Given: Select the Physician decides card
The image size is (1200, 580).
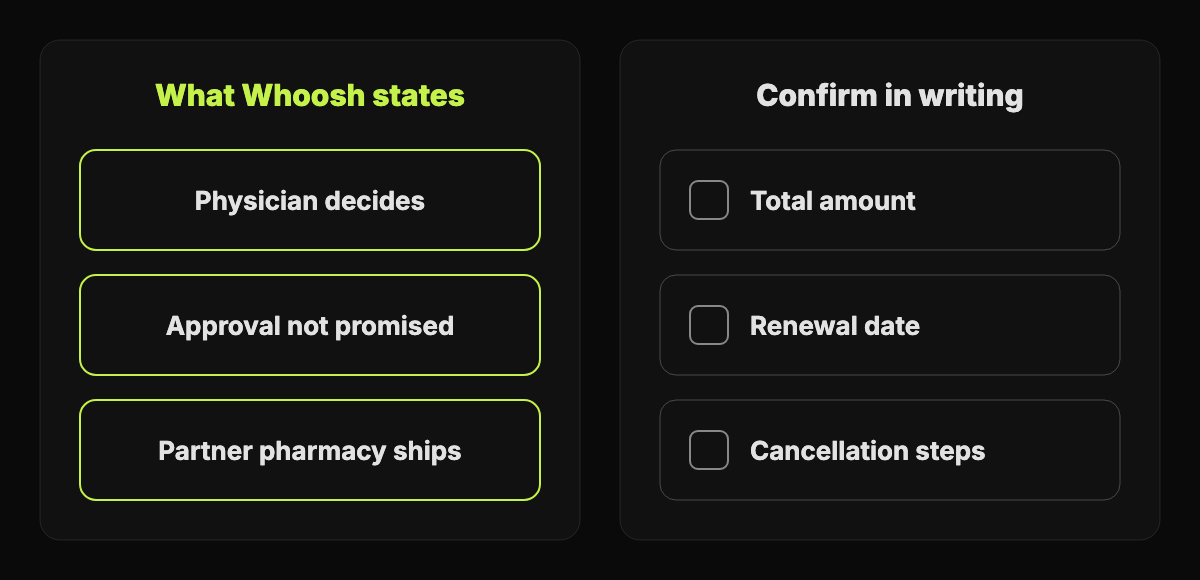Looking at the screenshot, I should coord(310,200).
